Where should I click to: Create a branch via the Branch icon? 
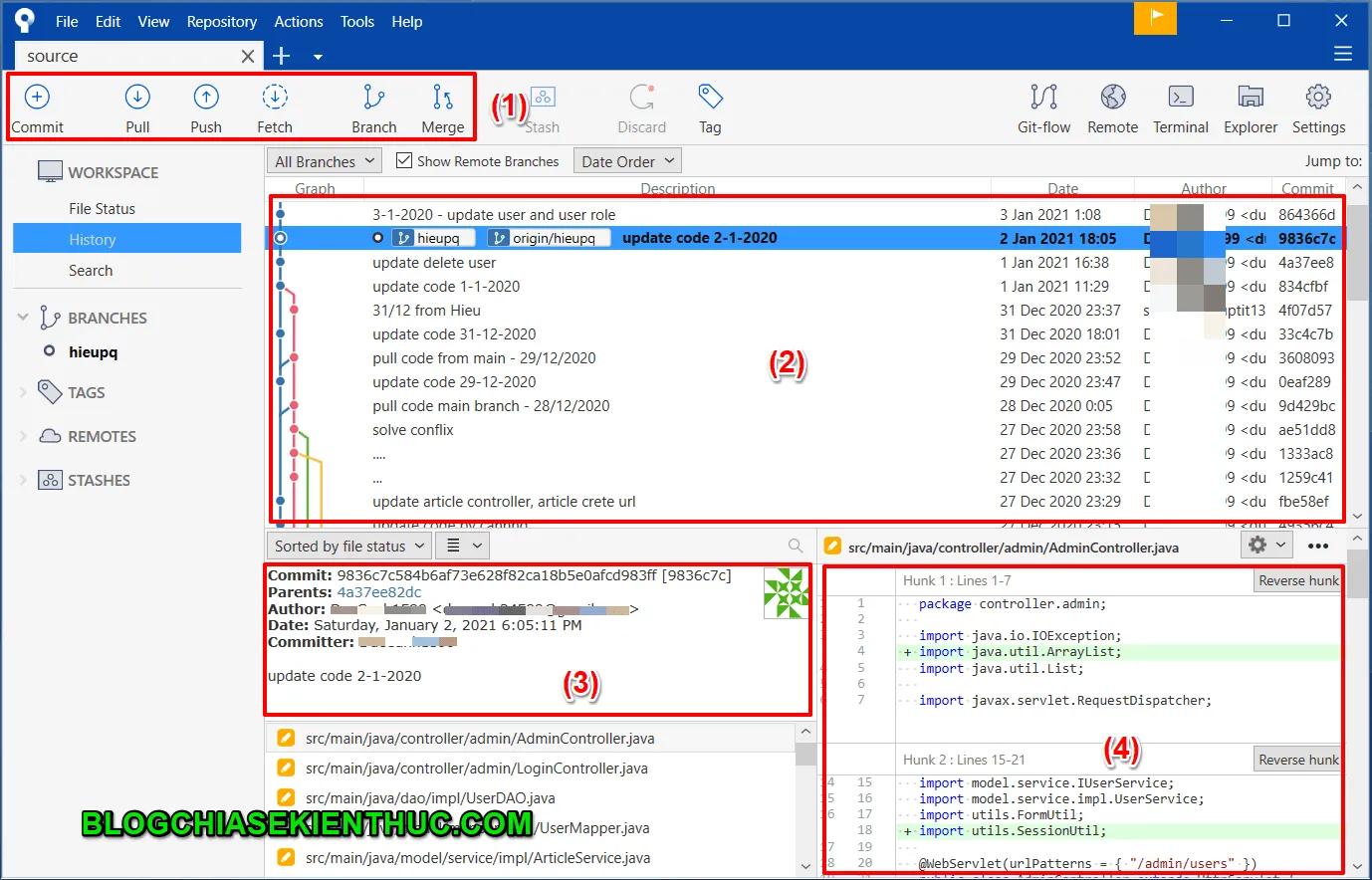373,107
